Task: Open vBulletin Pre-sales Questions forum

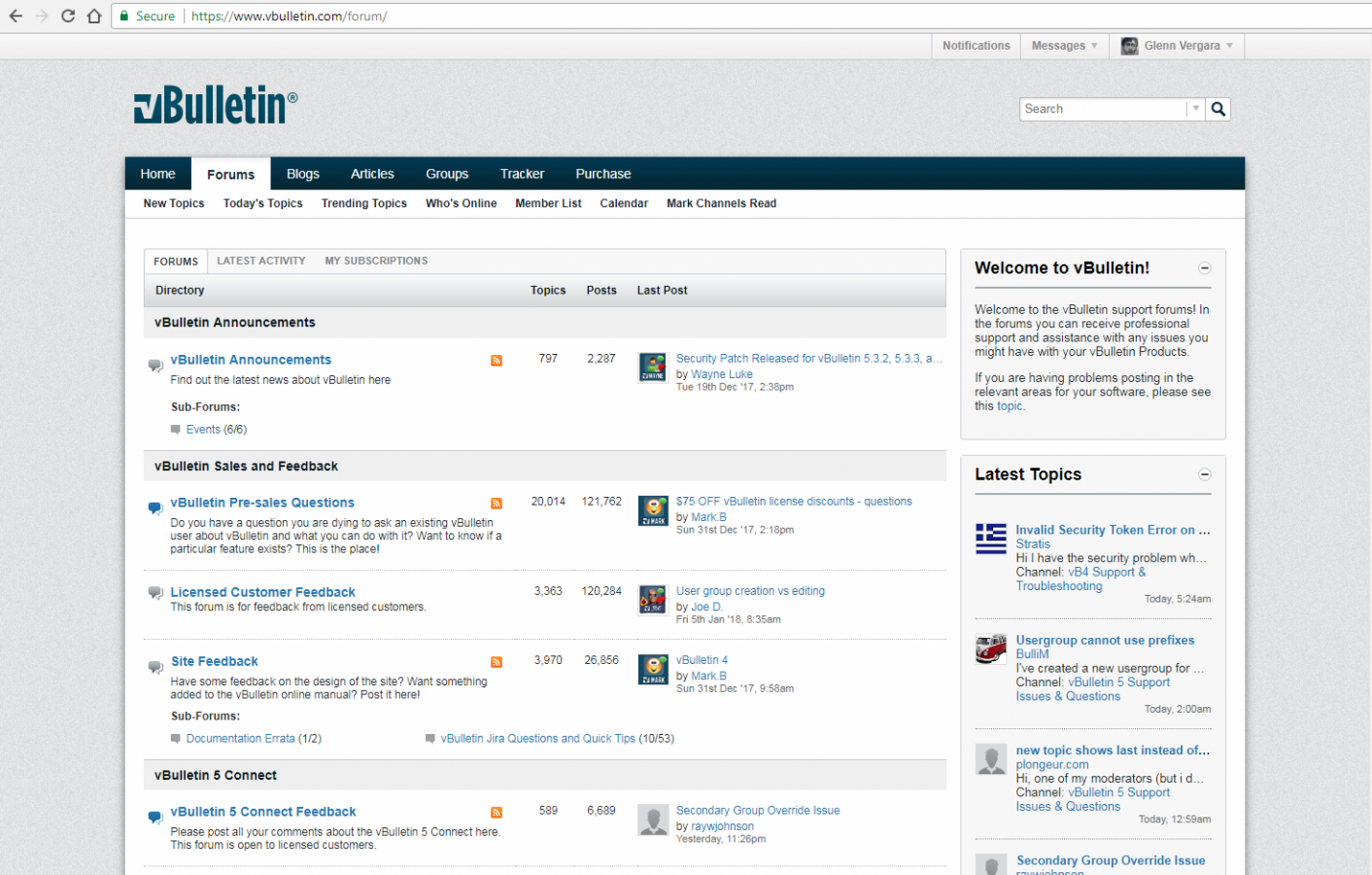Action: click(262, 503)
